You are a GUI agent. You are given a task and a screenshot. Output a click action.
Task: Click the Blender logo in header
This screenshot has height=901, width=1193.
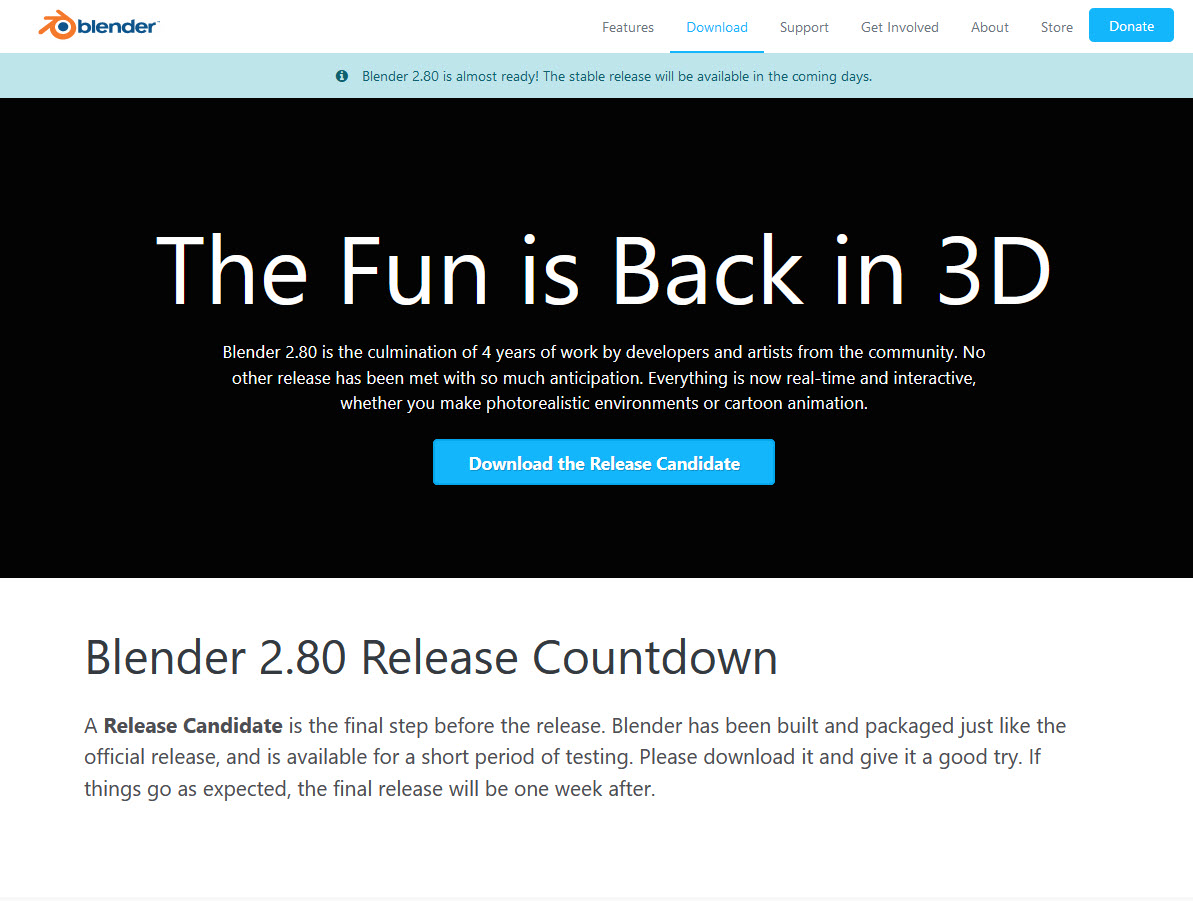tap(99, 26)
